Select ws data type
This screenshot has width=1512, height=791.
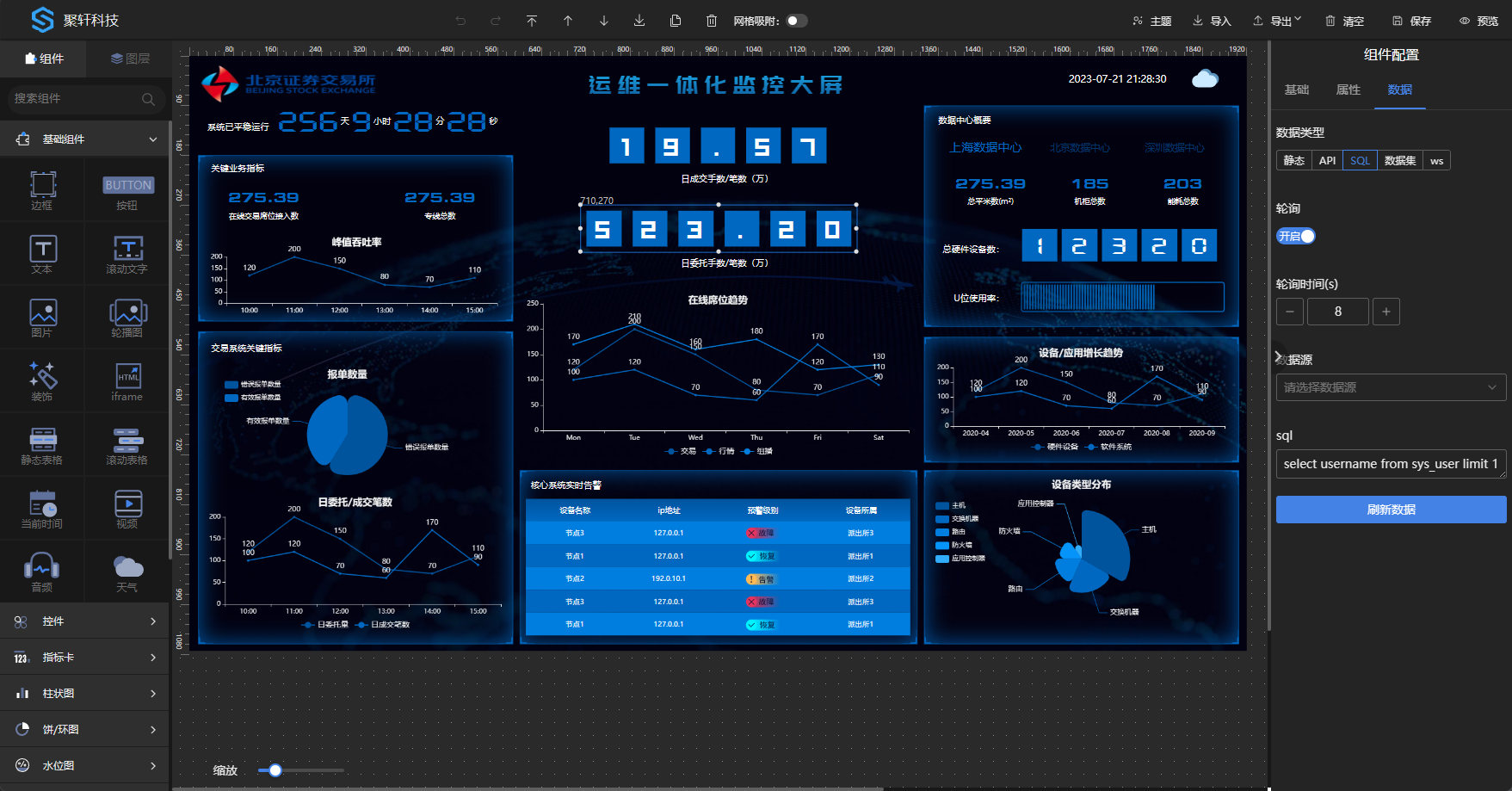pyautogui.click(x=1436, y=160)
